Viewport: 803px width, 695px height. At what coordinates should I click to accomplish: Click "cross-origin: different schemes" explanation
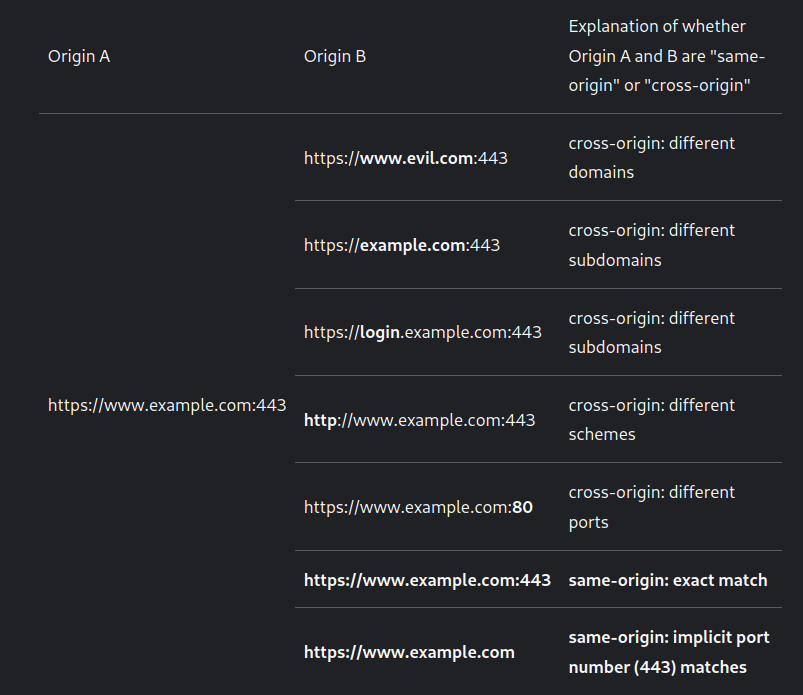(651, 420)
